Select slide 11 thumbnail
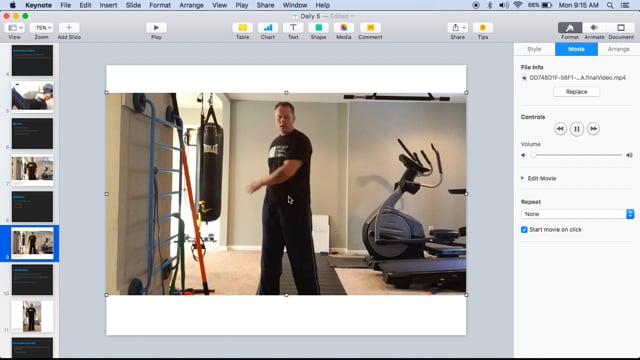640x360 pixels. (x=32, y=316)
